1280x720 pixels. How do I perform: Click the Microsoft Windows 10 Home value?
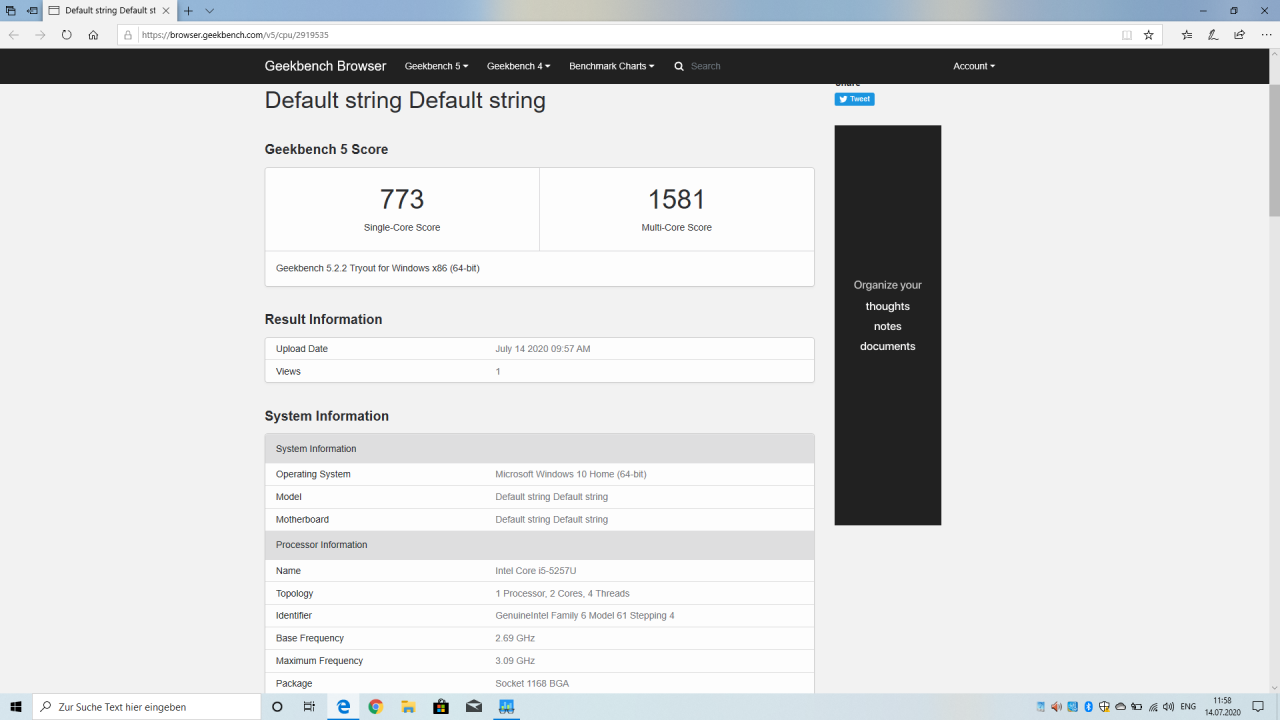tap(571, 474)
